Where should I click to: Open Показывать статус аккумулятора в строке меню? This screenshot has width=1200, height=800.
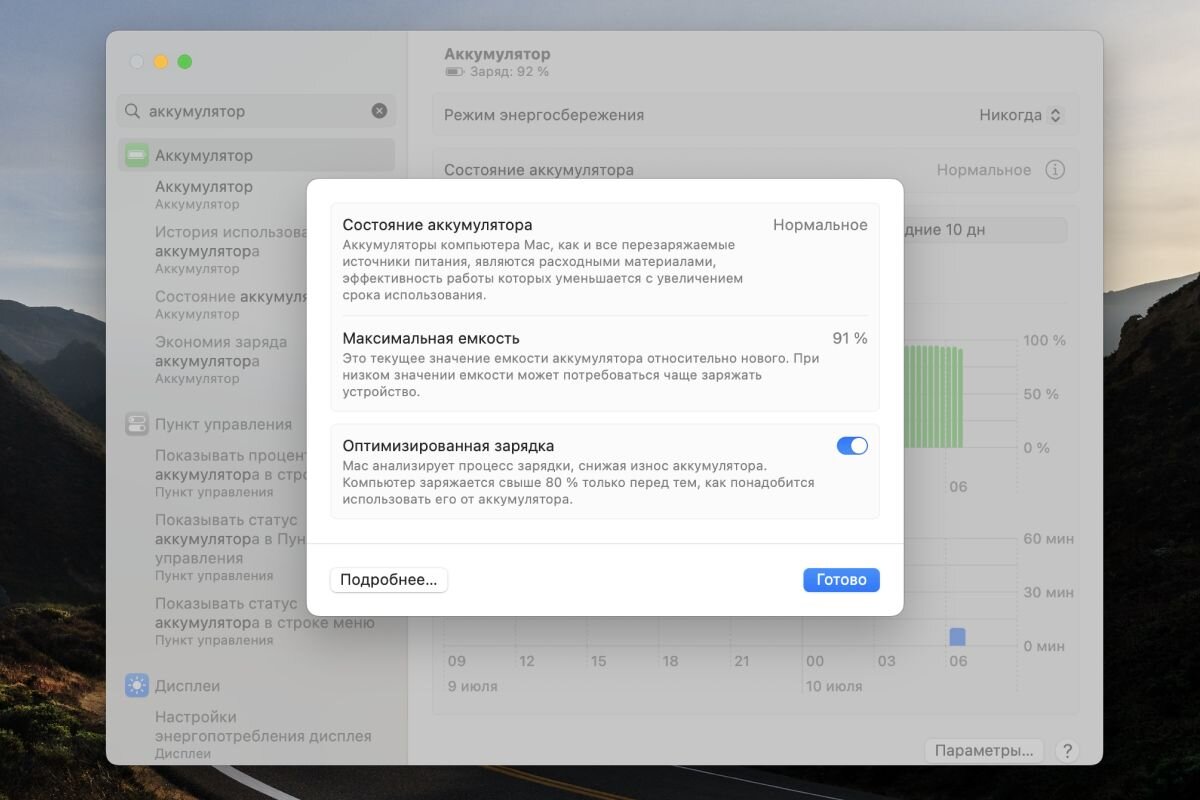pos(265,621)
